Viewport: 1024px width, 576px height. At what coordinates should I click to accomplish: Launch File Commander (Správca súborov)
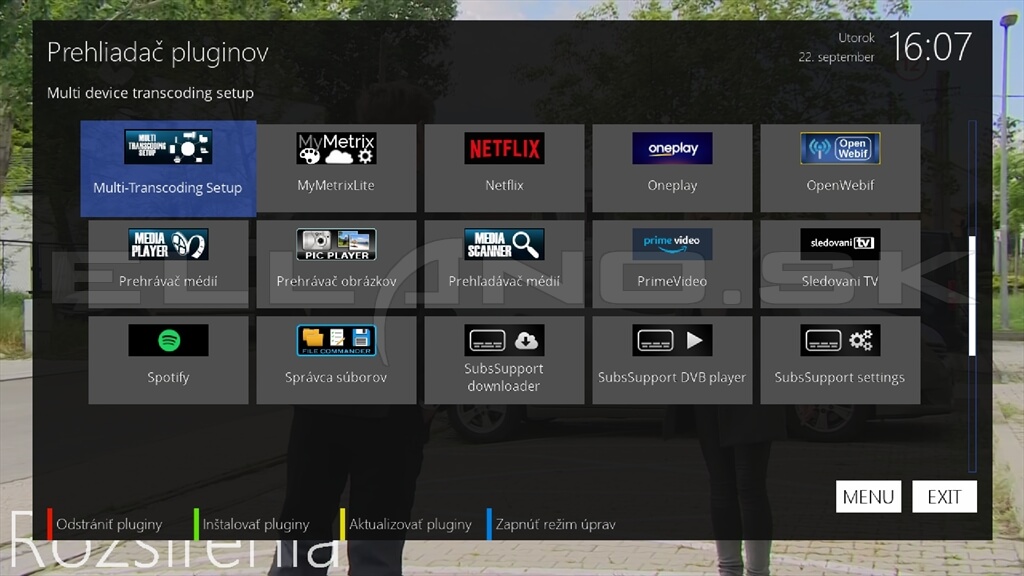tap(336, 360)
